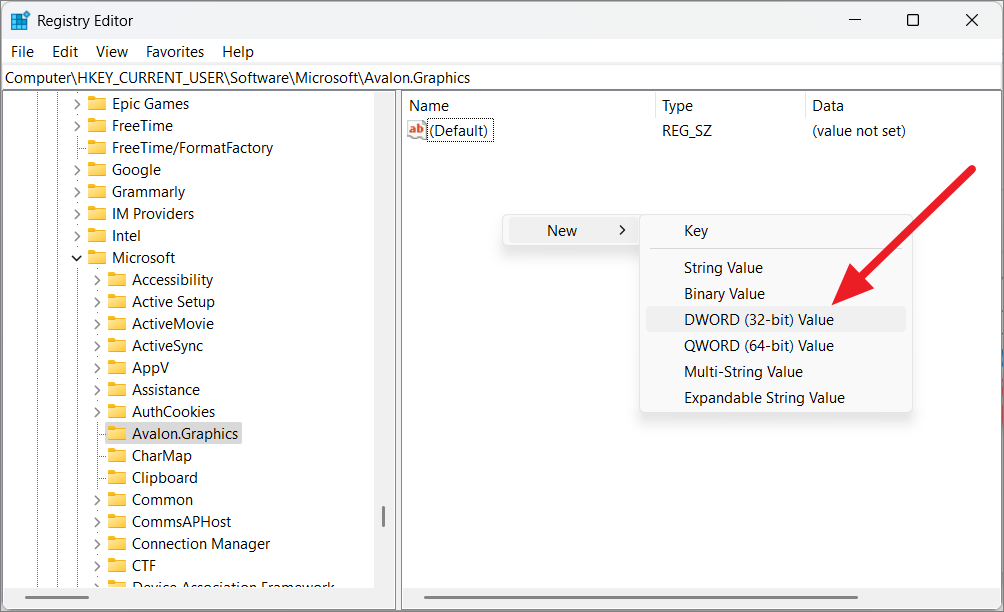1004x612 pixels.
Task: Click the CharMap folder icon
Action: pos(117,456)
